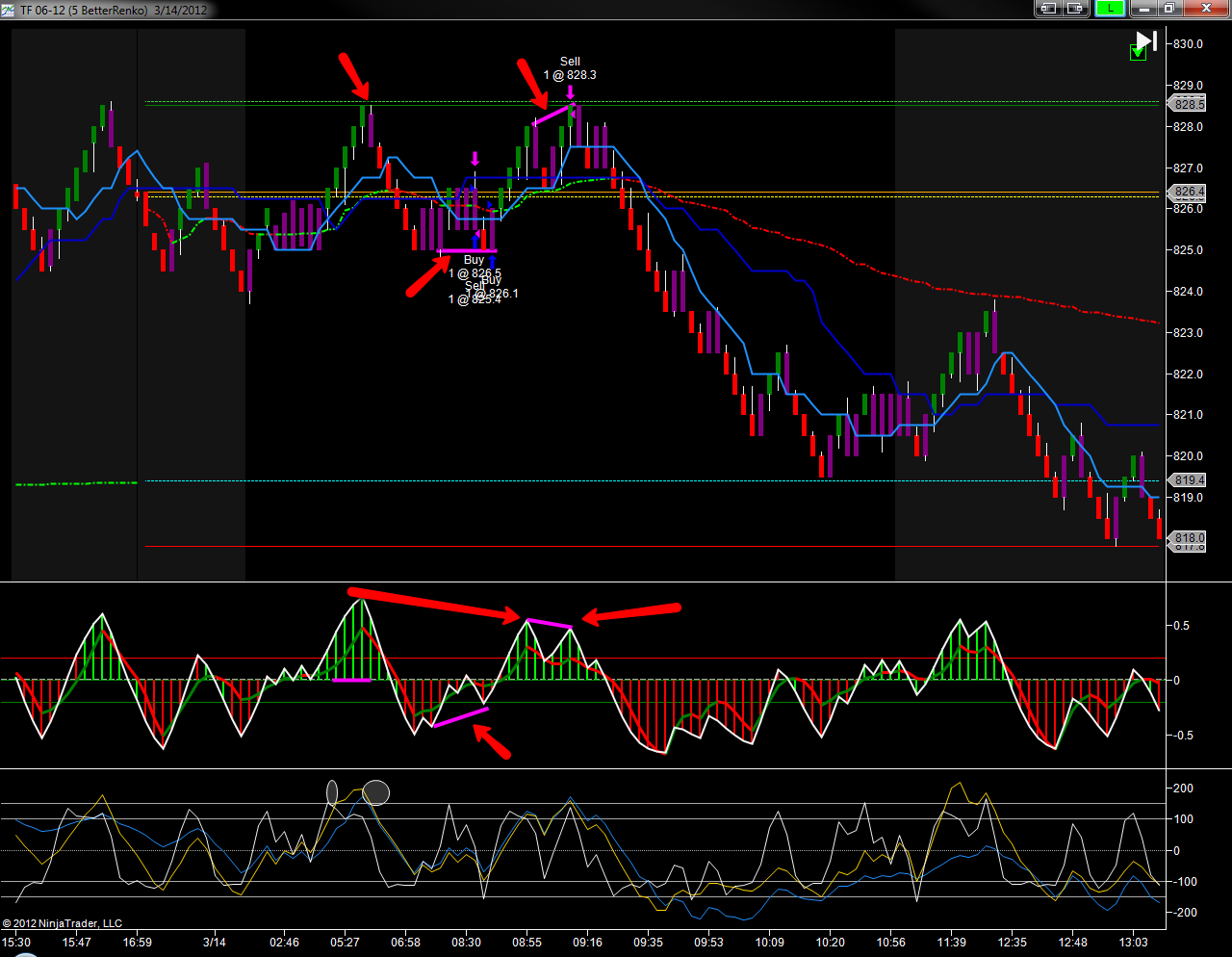Viewport: 1232px width, 957px height.
Task: Click the Sell 1 @ 828.3 execution marker
Action: pyautogui.click(x=570, y=68)
